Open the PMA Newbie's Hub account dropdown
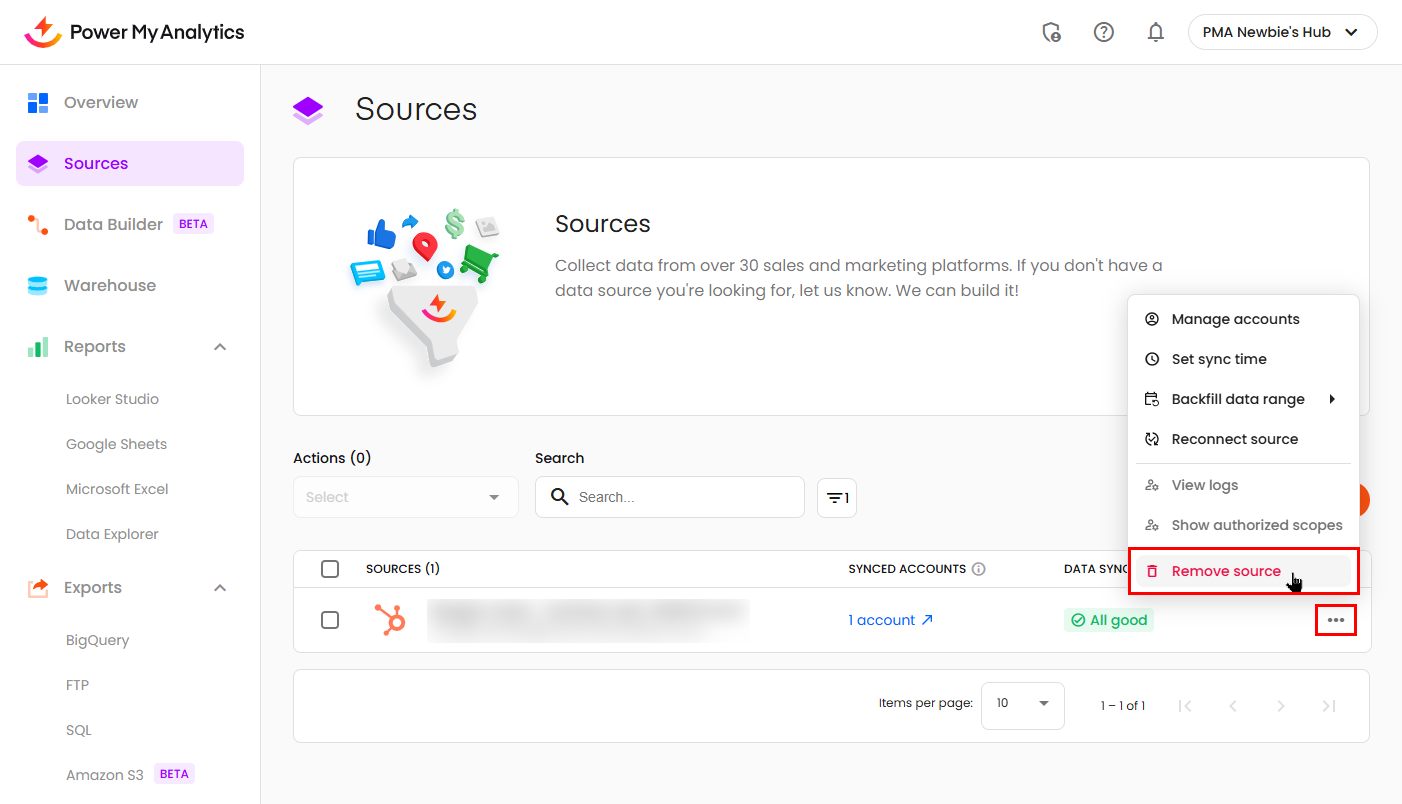This screenshot has width=1402, height=804. pos(1282,32)
